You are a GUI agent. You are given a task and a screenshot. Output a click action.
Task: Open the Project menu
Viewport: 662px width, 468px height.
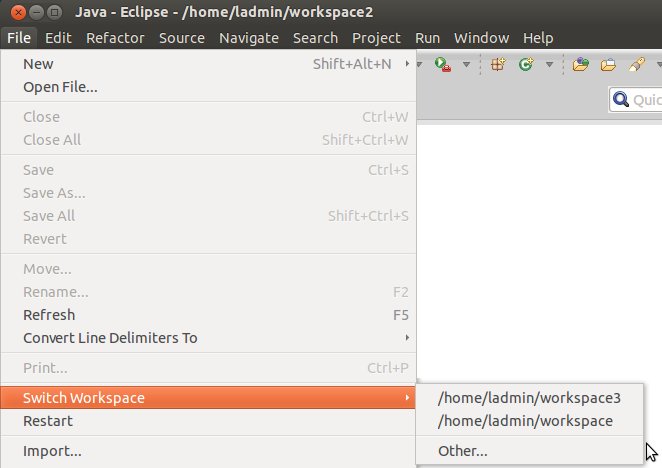(x=376, y=38)
